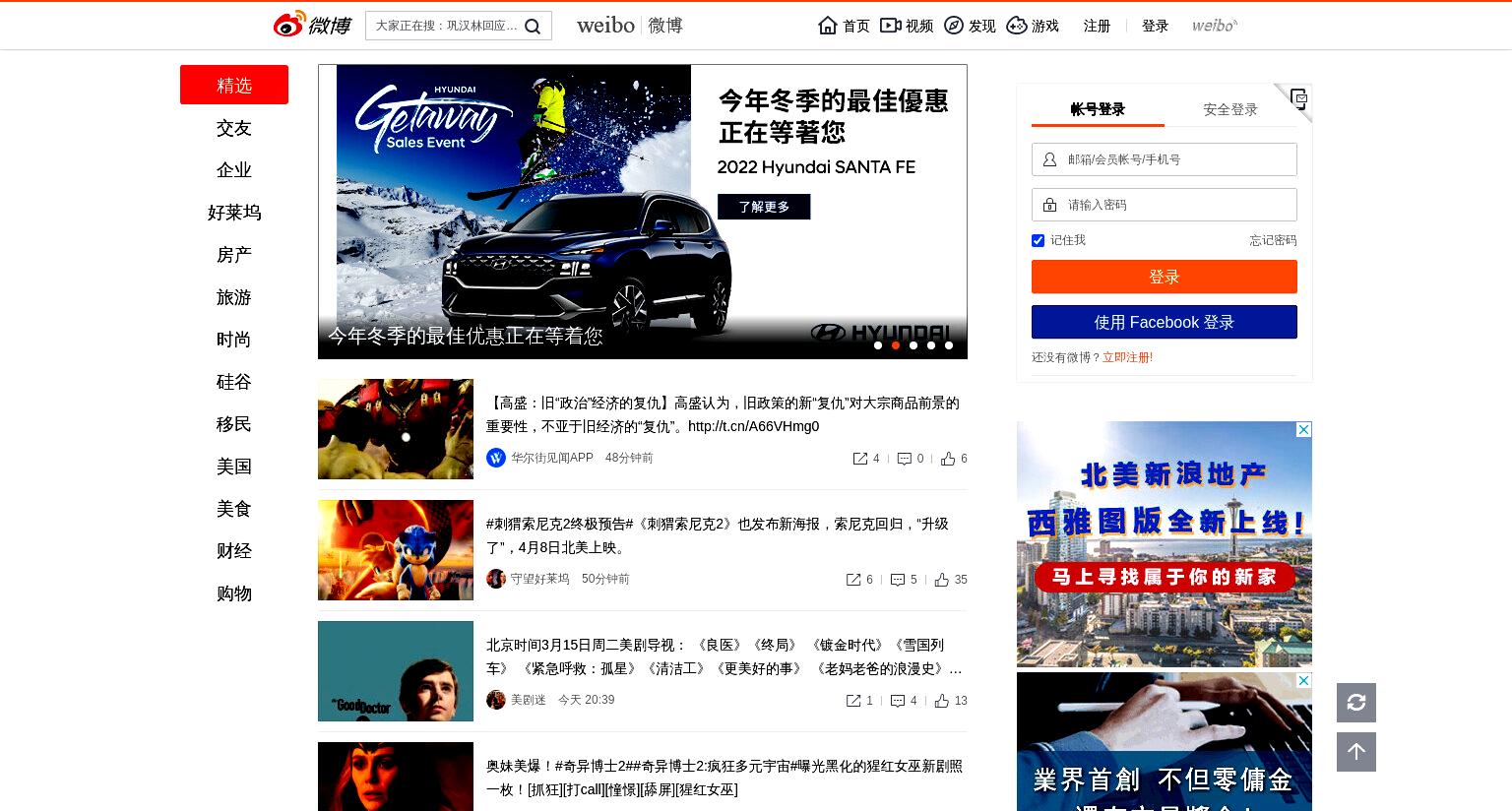Select the second carousel dot
The image size is (1512, 811).
click(896, 345)
